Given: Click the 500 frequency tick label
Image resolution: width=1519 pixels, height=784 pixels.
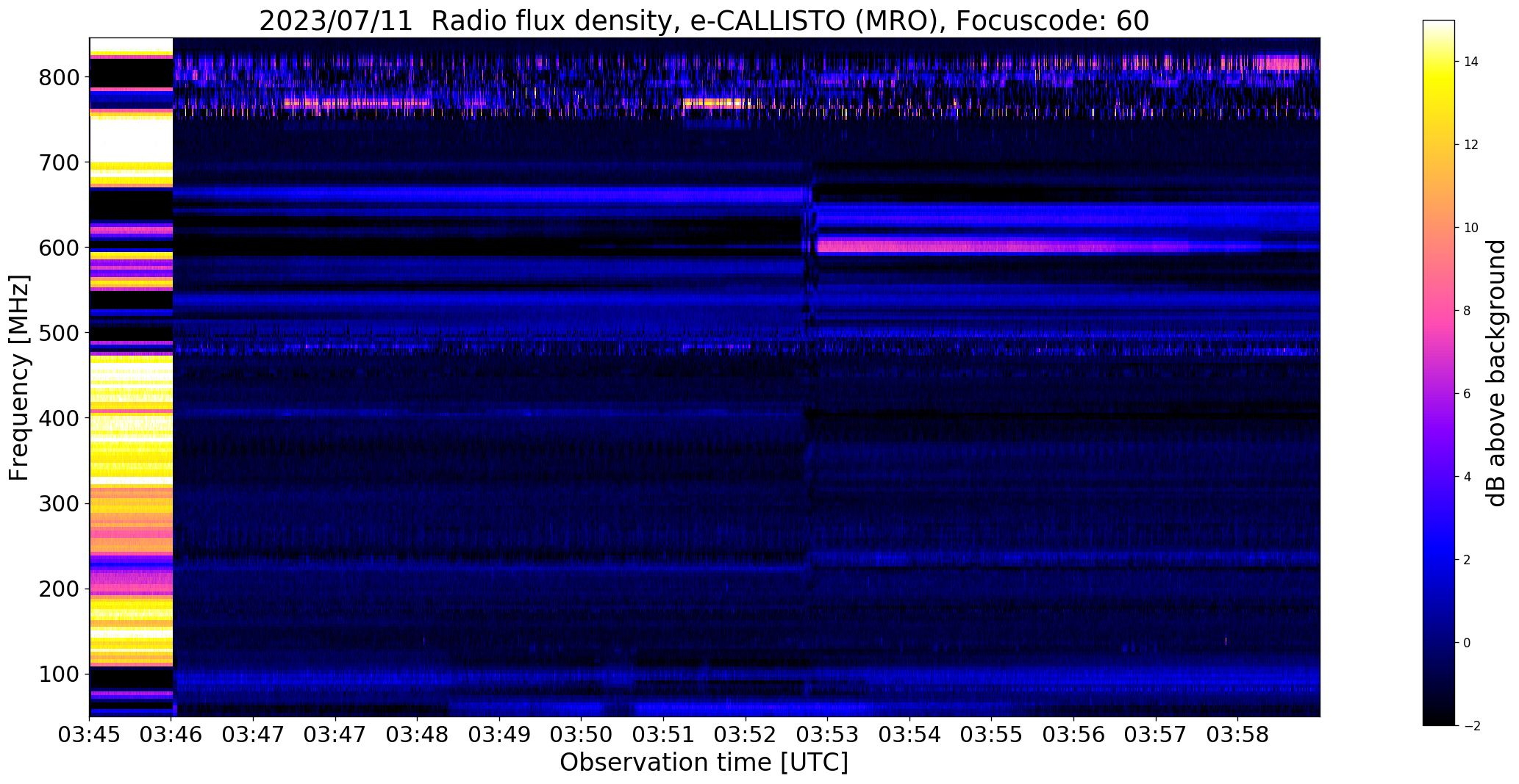Looking at the screenshot, I should tap(60, 333).
